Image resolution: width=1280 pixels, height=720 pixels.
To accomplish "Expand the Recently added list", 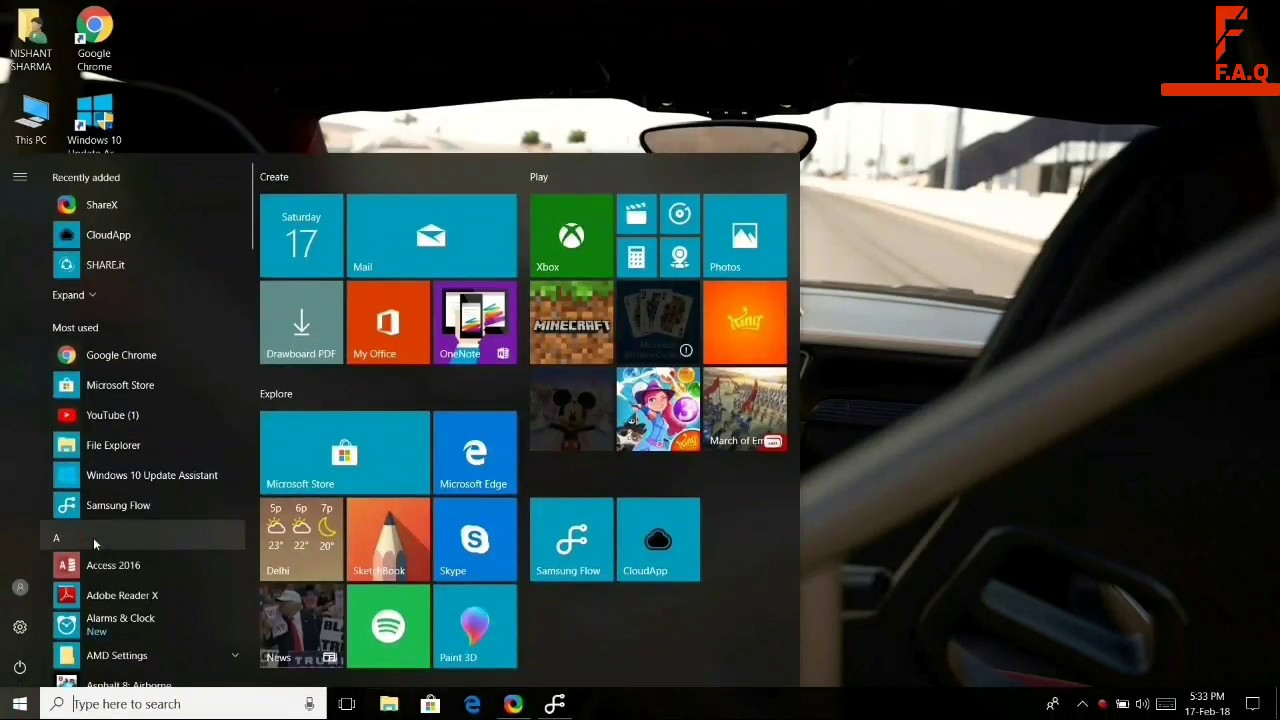I will (74, 295).
